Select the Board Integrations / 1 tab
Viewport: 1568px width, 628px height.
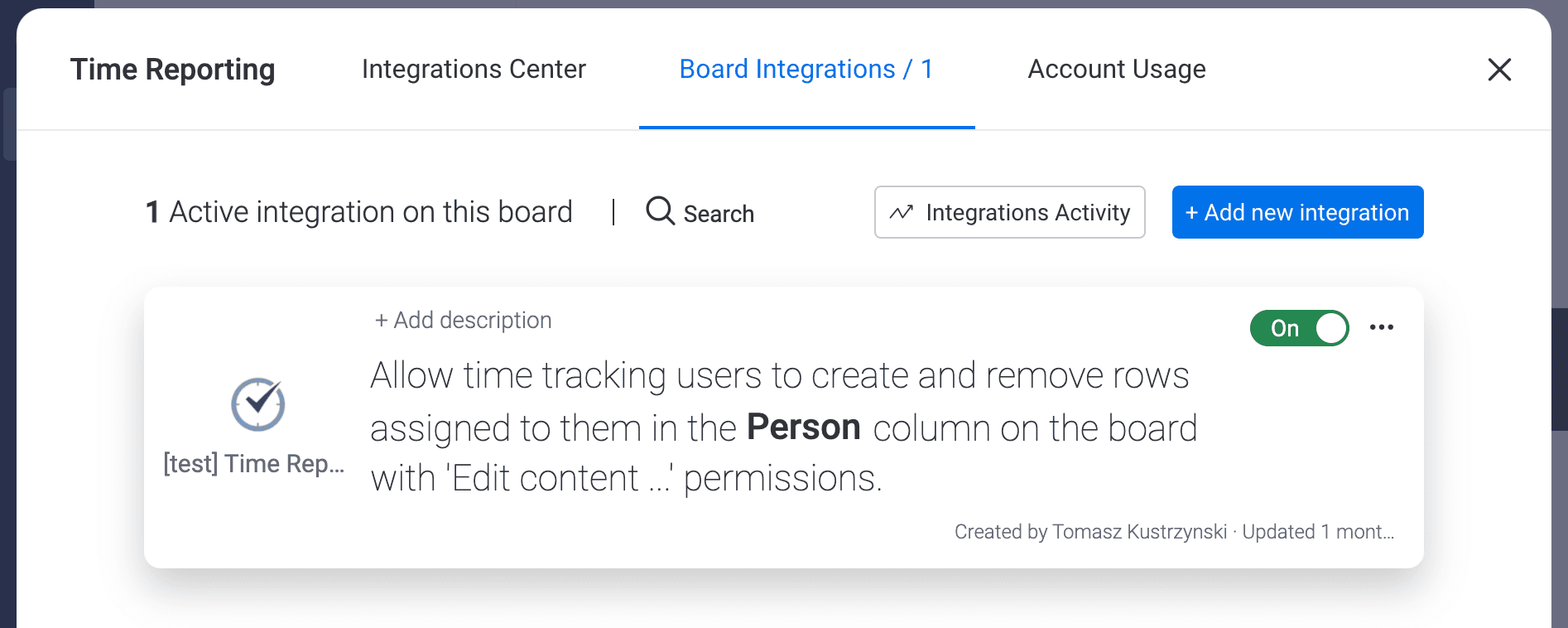tap(806, 69)
